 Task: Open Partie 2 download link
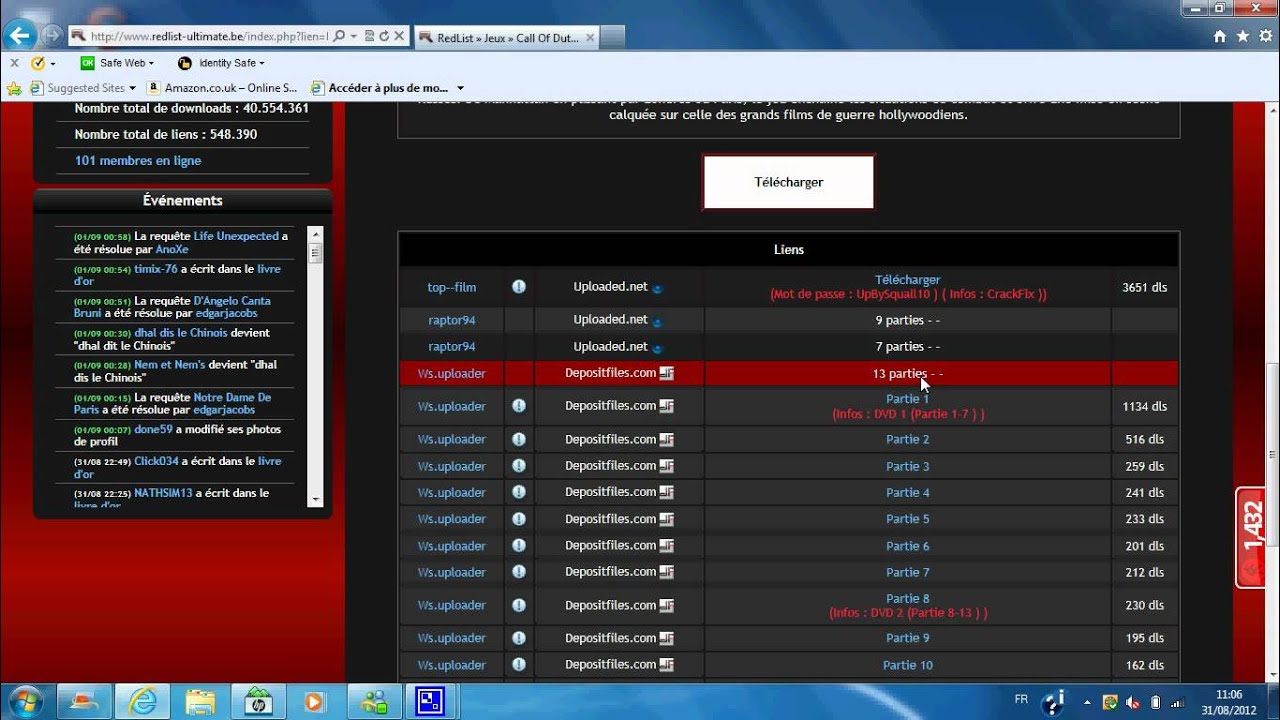907,439
